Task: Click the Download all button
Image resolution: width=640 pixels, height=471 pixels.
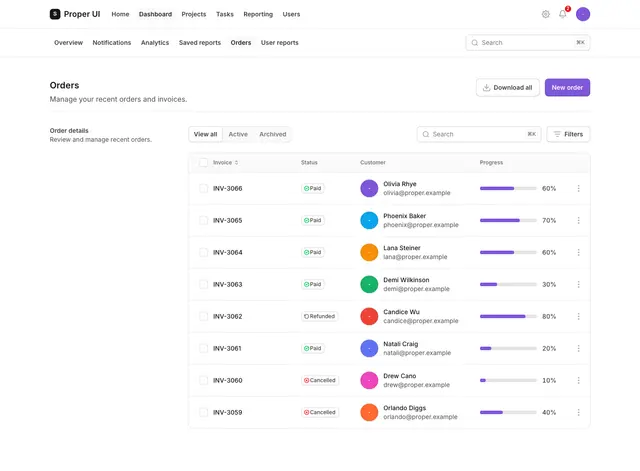Action: (508, 87)
